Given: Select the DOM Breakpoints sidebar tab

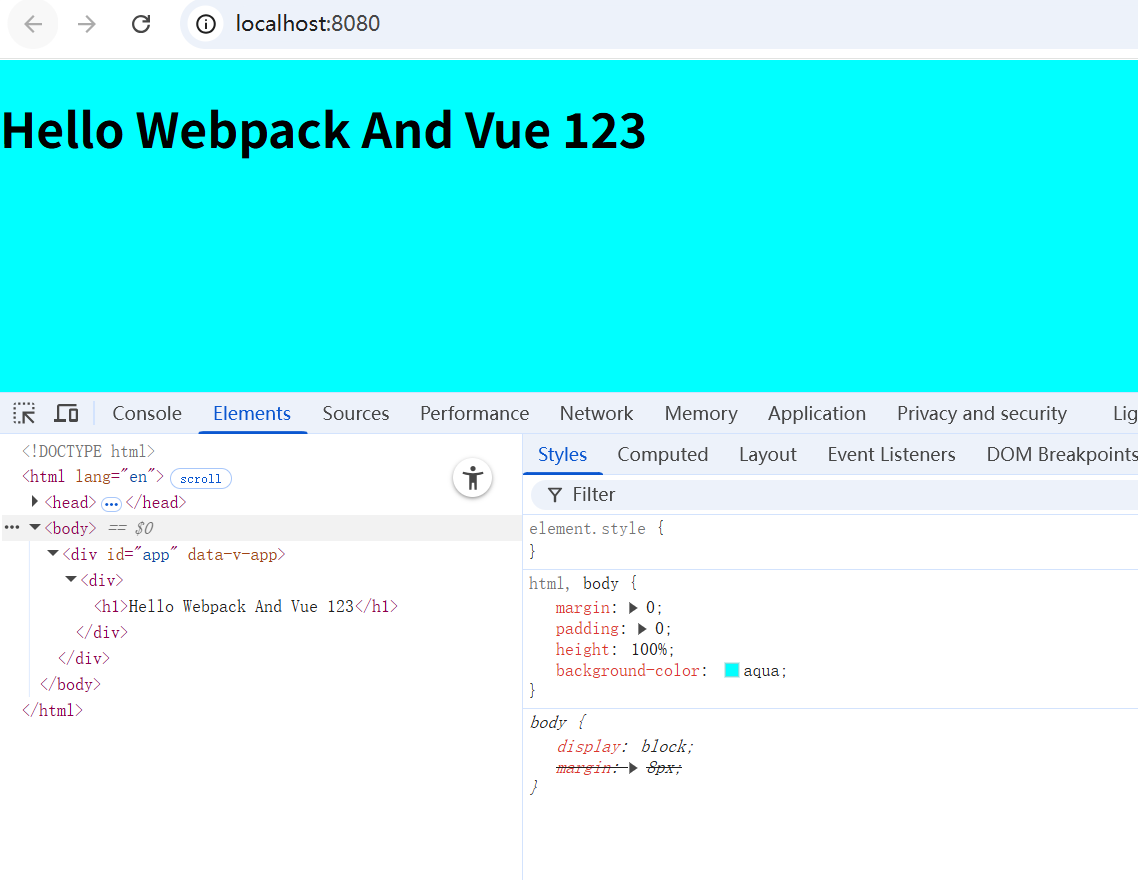Looking at the screenshot, I should click(x=1062, y=455).
